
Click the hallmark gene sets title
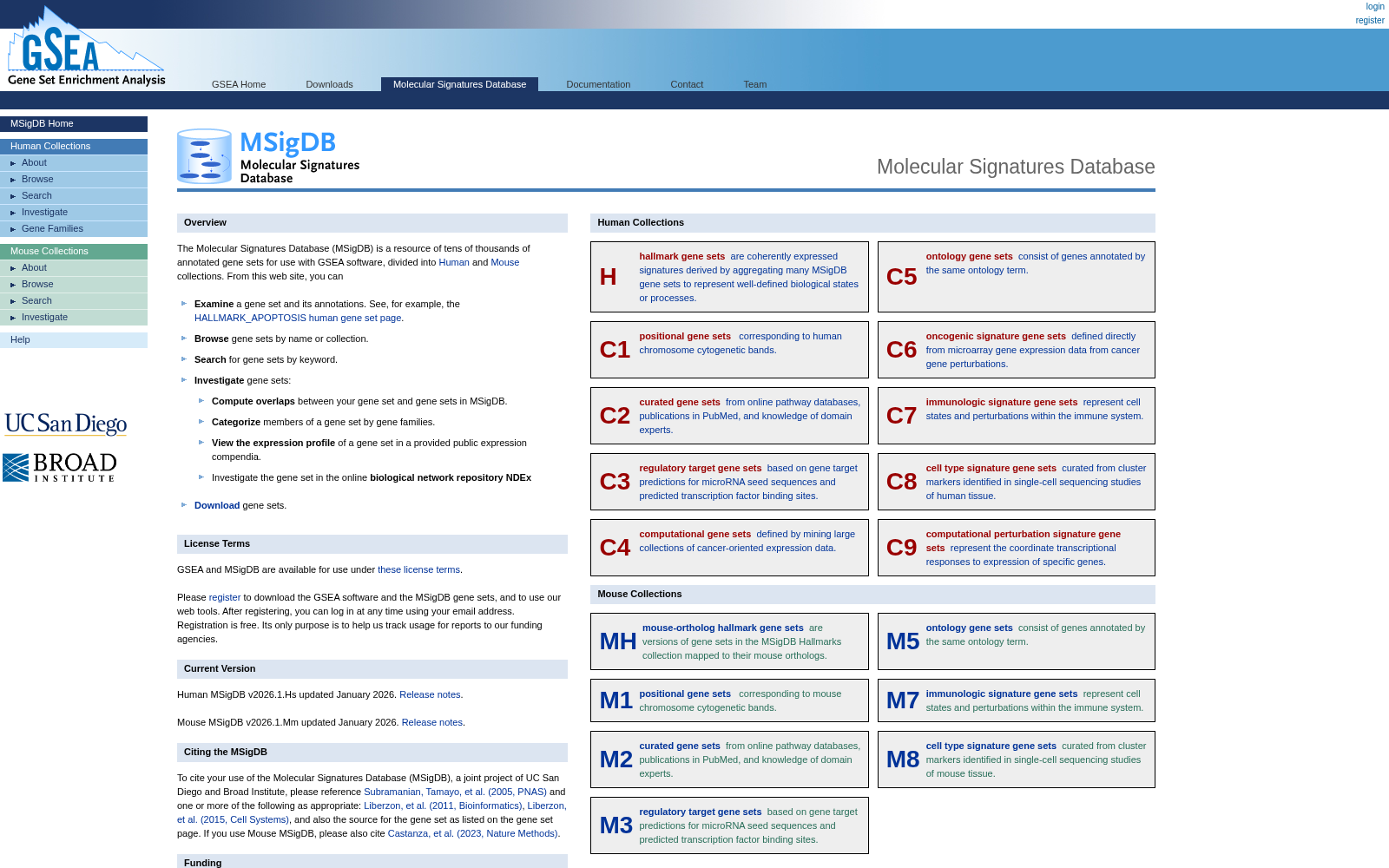click(x=682, y=256)
